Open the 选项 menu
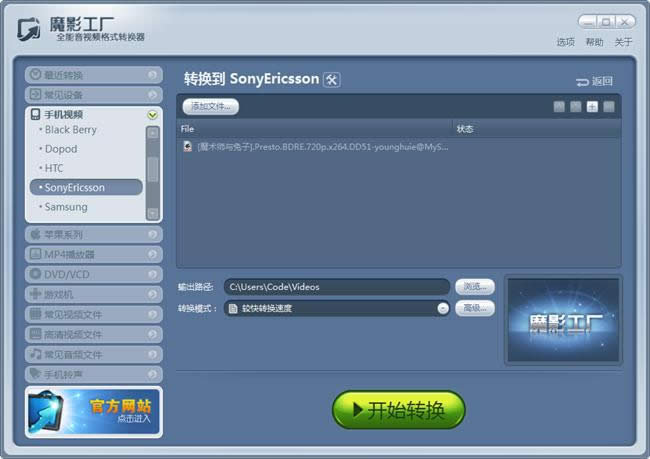Viewport: 650px width, 459px height. [566, 42]
